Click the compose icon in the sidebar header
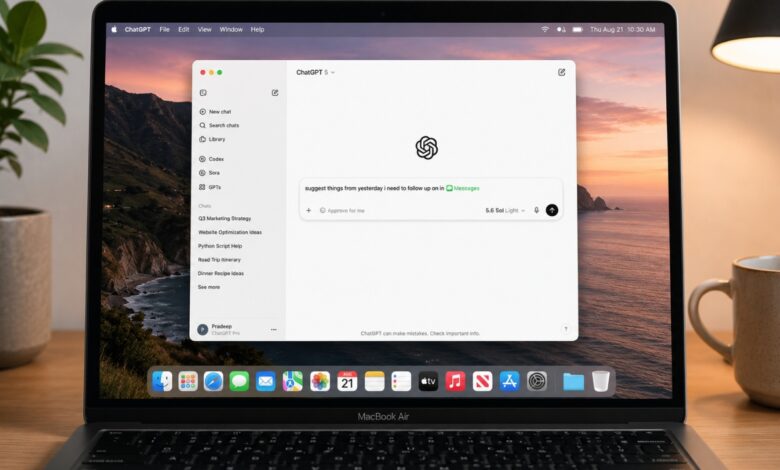The width and height of the screenshot is (780, 470). (275, 93)
